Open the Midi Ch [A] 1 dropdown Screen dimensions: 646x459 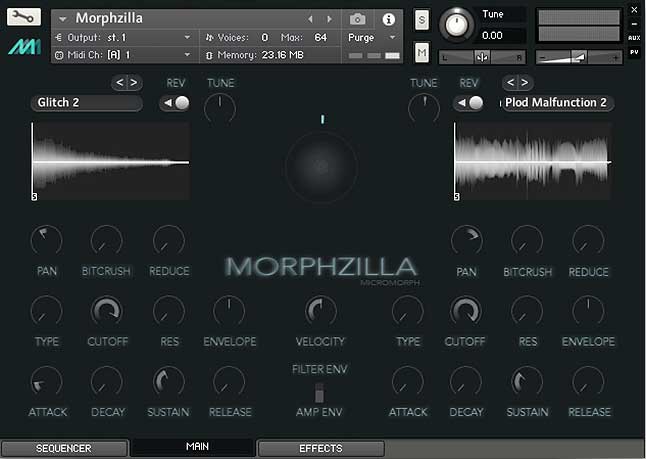coord(123,54)
